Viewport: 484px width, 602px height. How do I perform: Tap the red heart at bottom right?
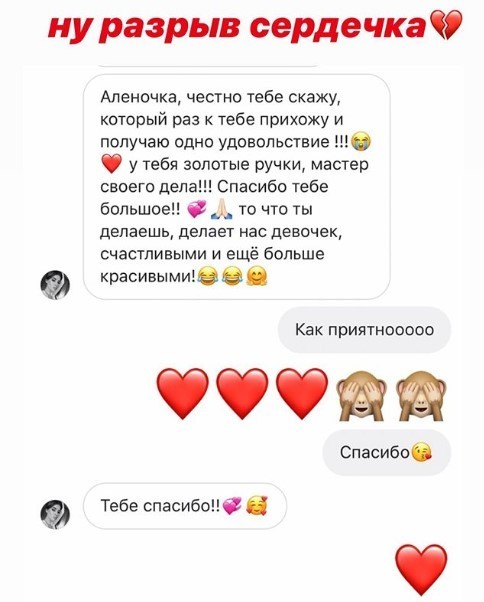click(421, 571)
